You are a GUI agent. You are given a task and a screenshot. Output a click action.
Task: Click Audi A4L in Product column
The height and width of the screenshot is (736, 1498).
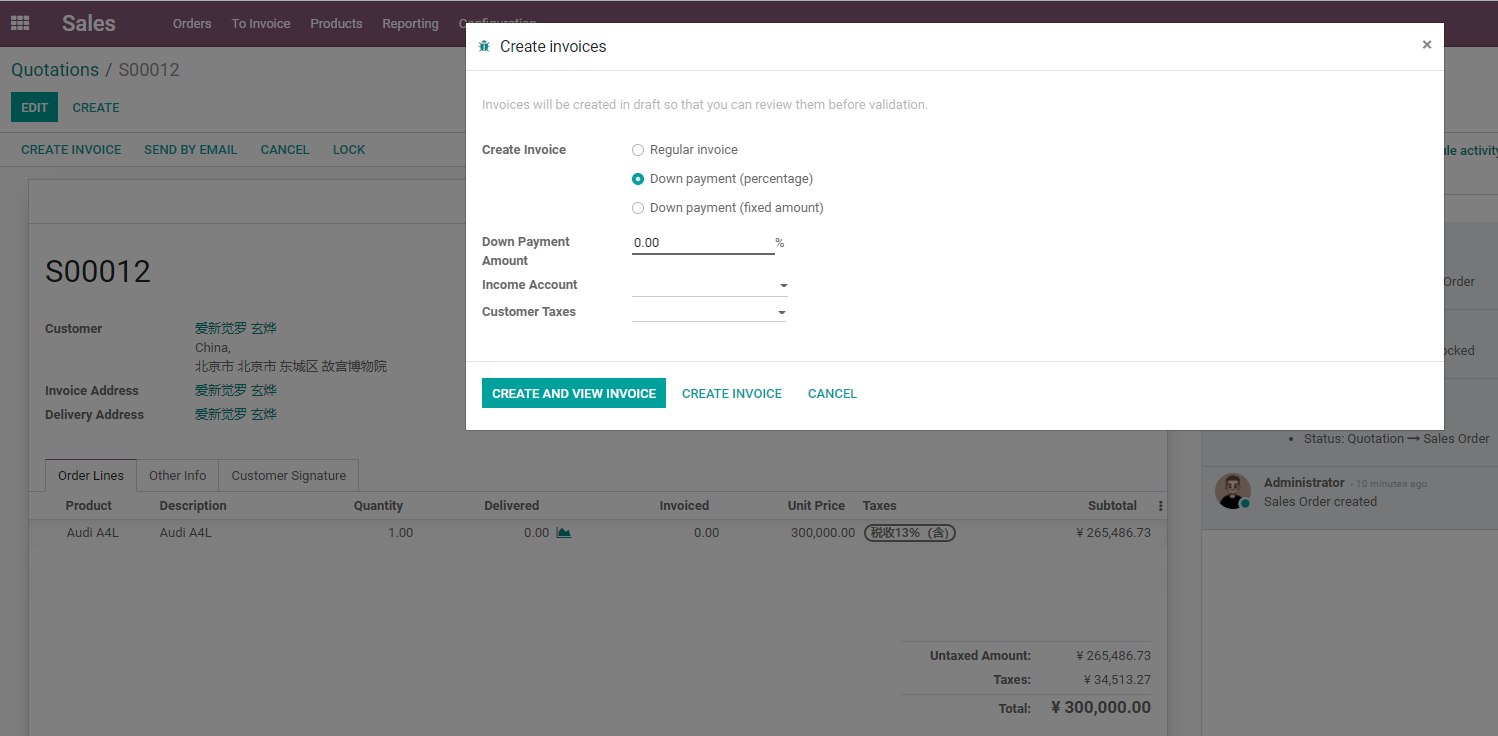pyautogui.click(x=93, y=533)
